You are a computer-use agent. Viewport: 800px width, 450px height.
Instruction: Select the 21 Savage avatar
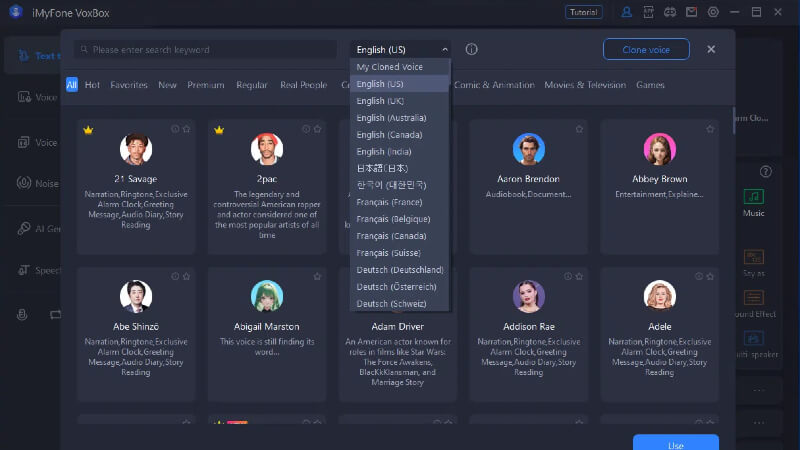[x=136, y=149]
